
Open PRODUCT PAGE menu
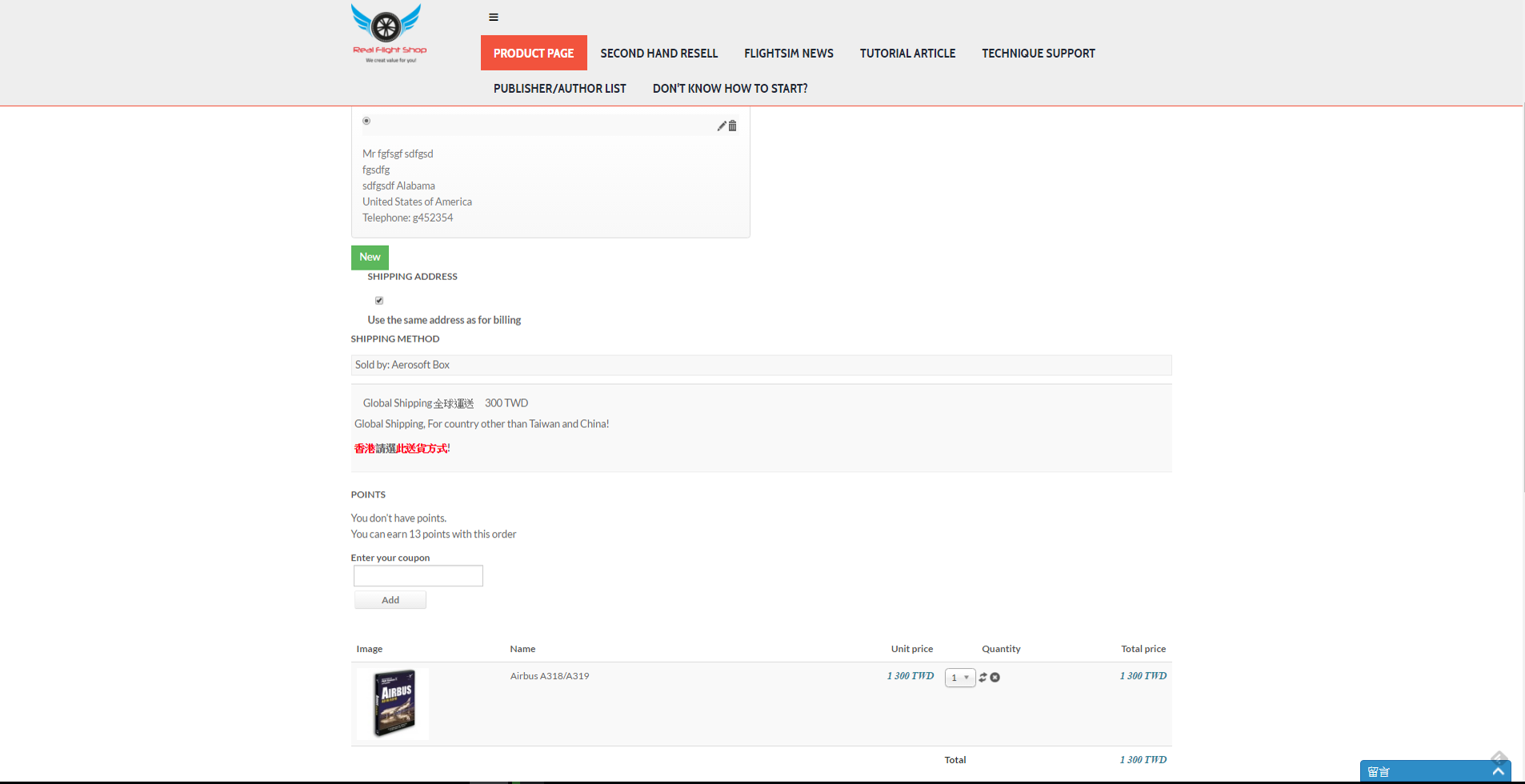(534, 53)
